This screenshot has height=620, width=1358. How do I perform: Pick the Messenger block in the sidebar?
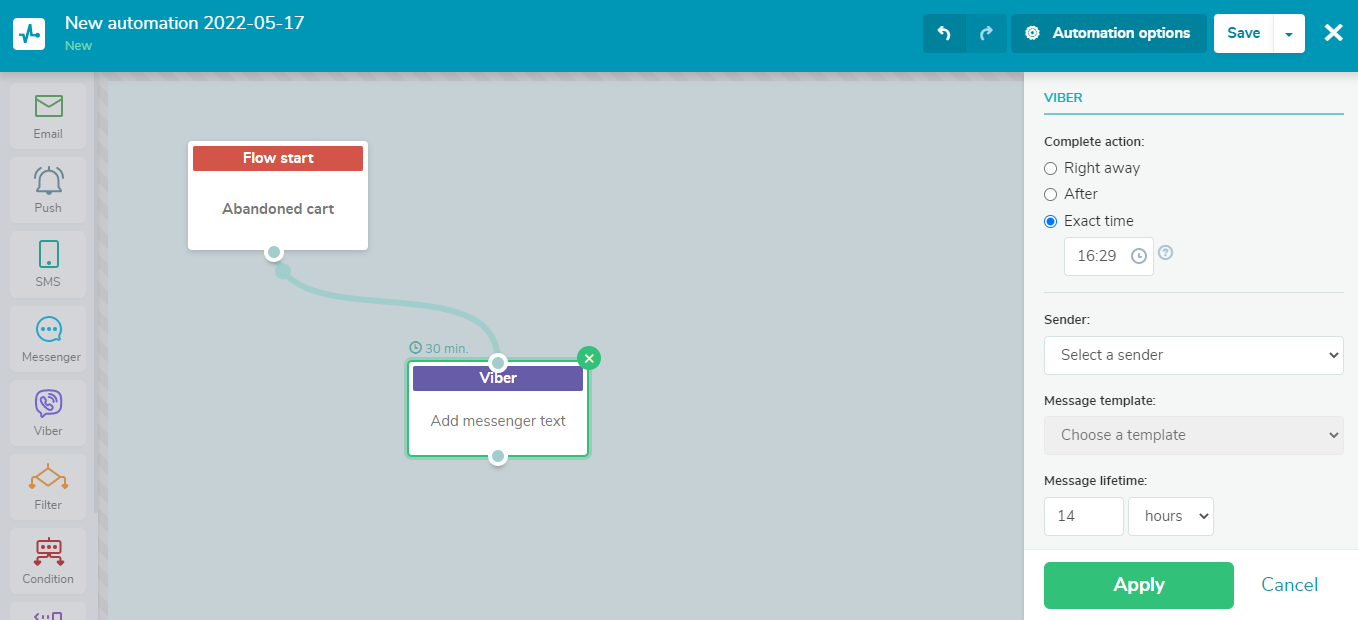click(x=47, y=338)
